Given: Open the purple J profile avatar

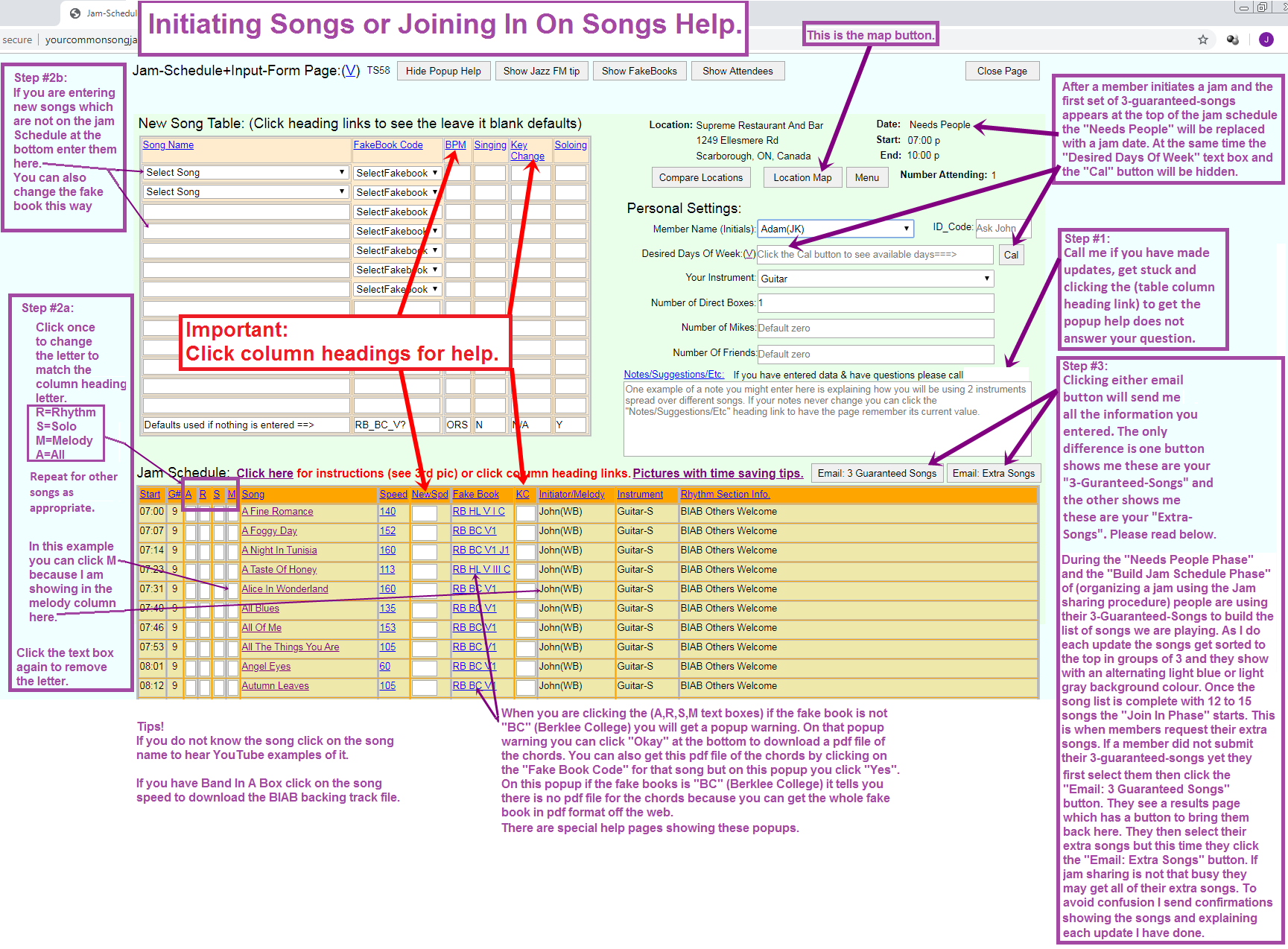Looking at the screenshot, I should pos(1266,39).
